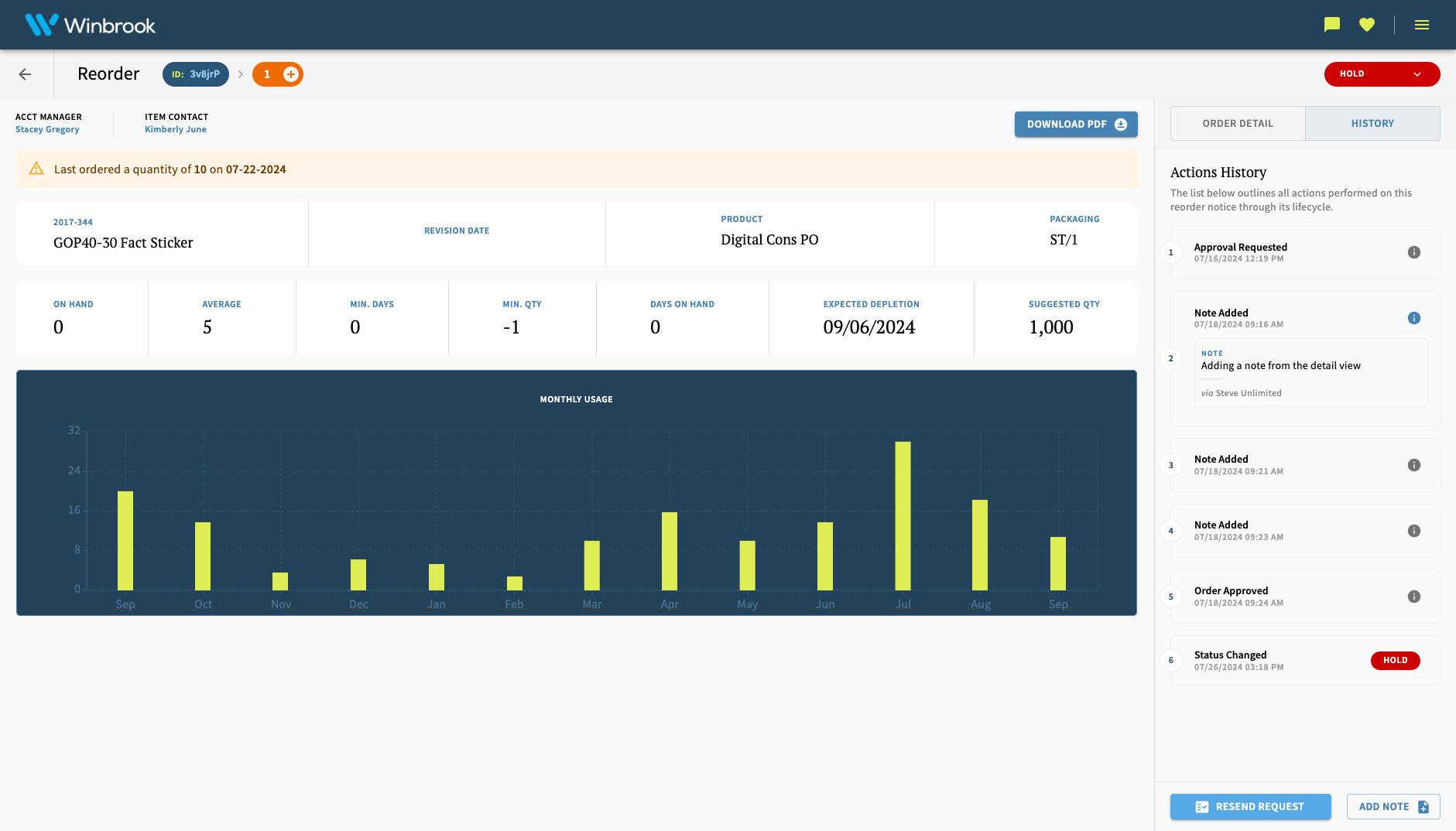Show details for Note Added at 09:21 AM
The image size is (1456, 831).
click(1414, 464)
